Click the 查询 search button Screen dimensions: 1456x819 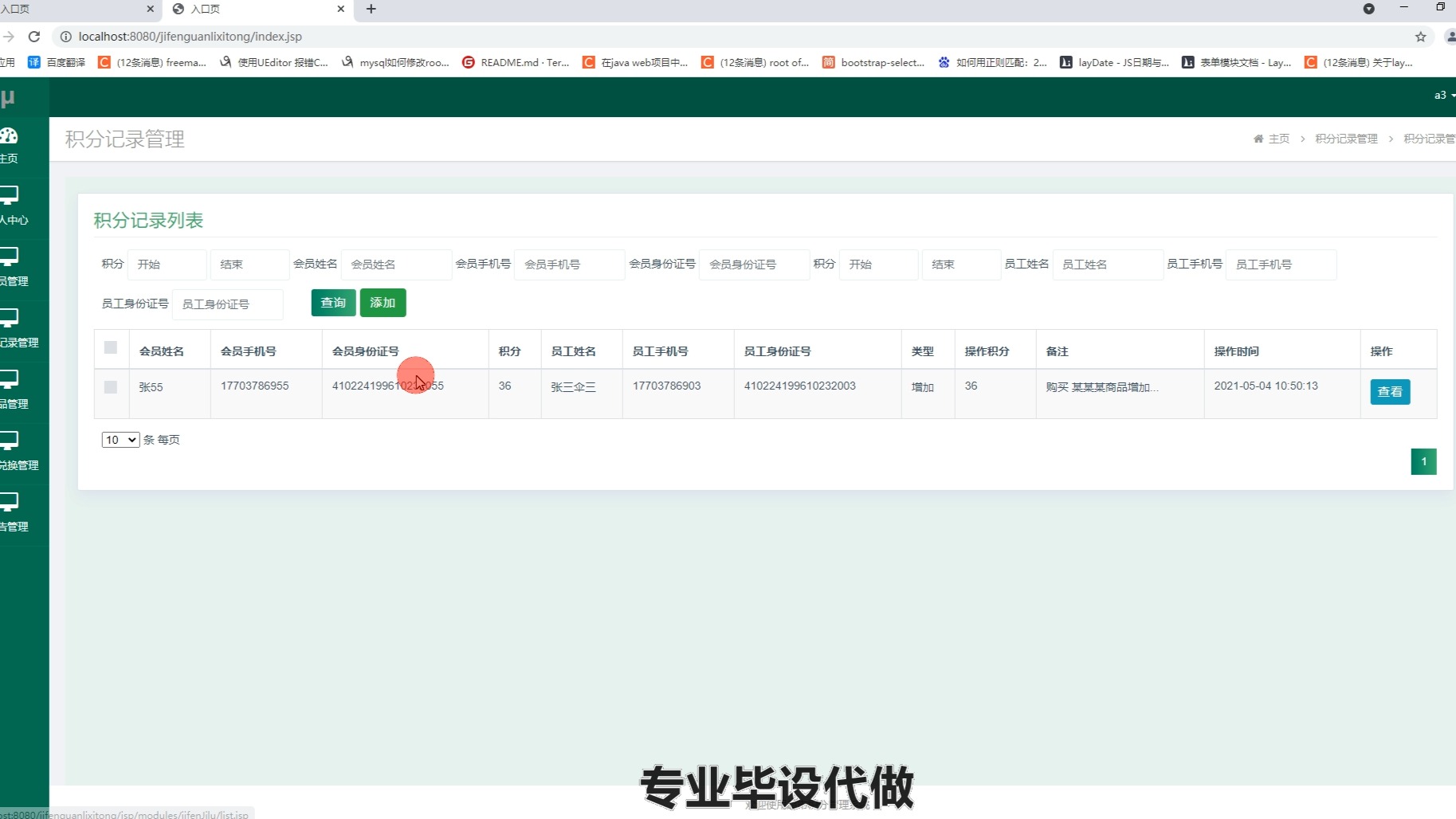click(333, 303)
